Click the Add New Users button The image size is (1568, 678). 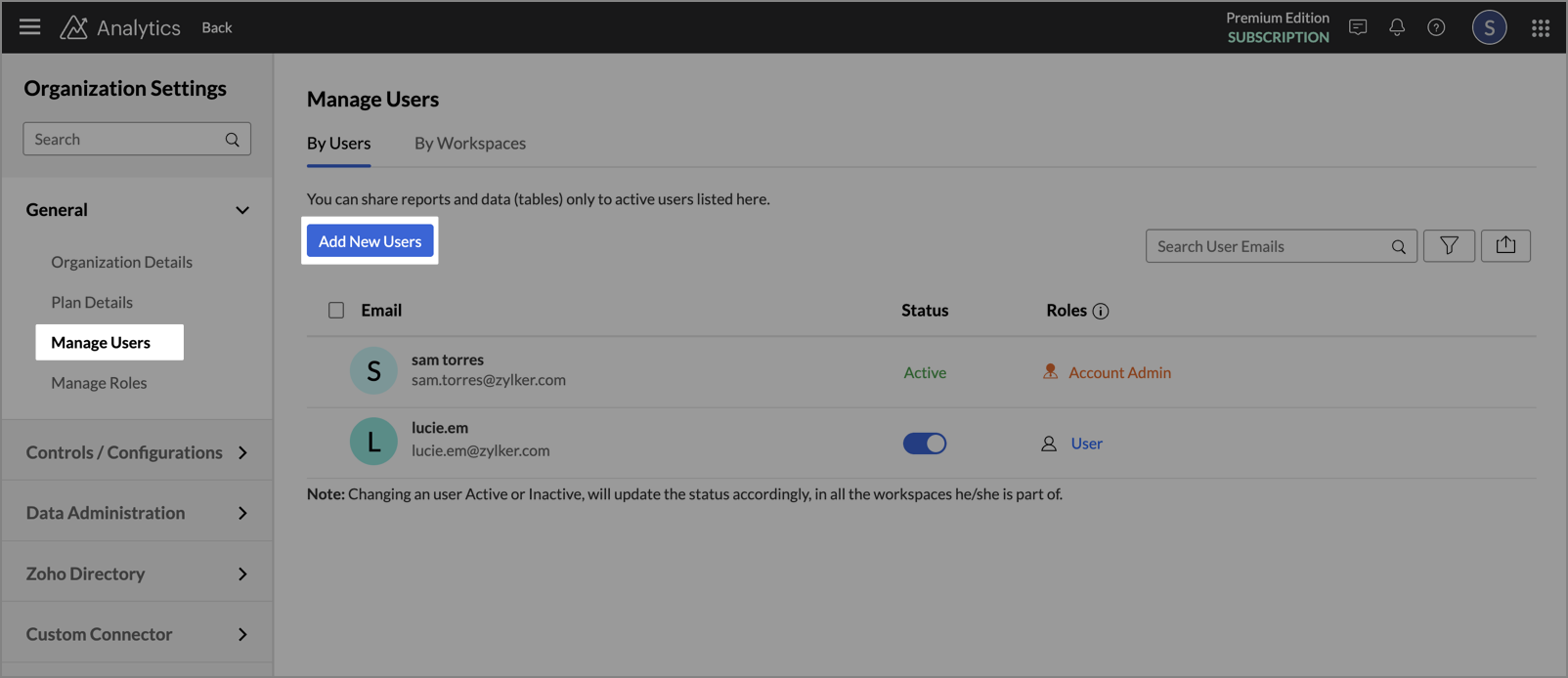(x=370, y=241)
